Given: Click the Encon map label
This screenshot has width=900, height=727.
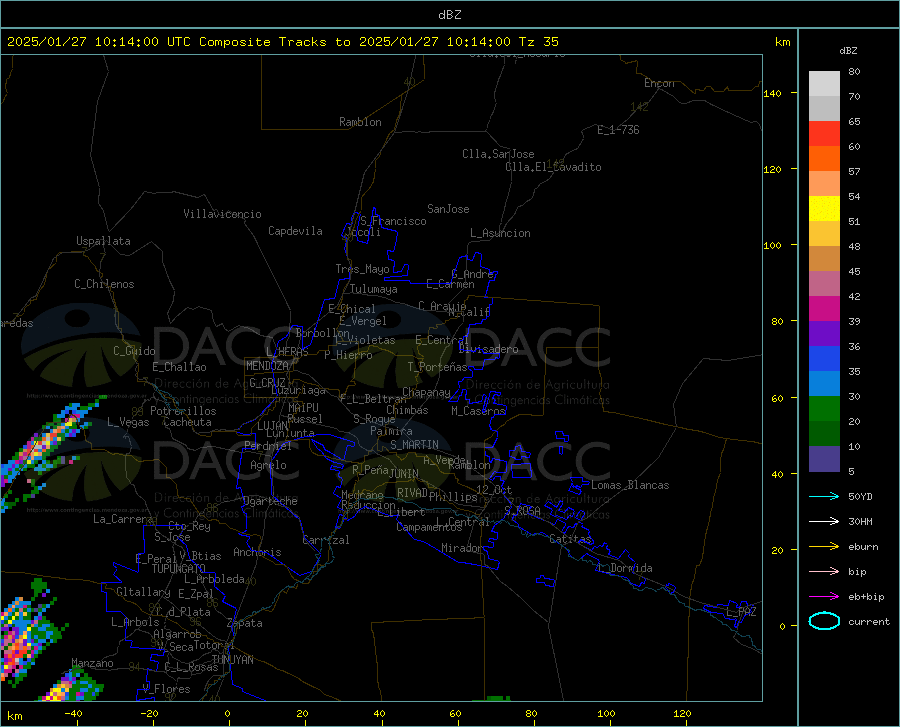Looking at the screenshot, I should tap(659, 83).
